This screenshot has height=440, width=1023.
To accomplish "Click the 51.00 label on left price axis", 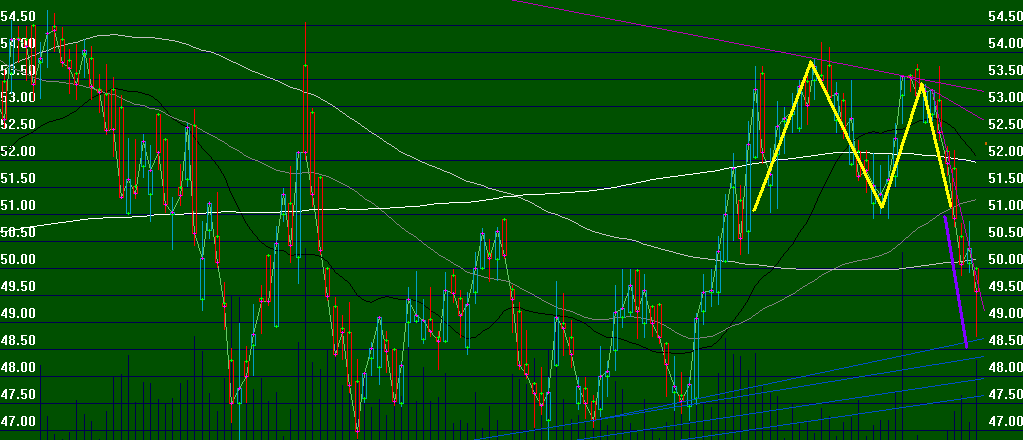I will [x=18, y=206].
